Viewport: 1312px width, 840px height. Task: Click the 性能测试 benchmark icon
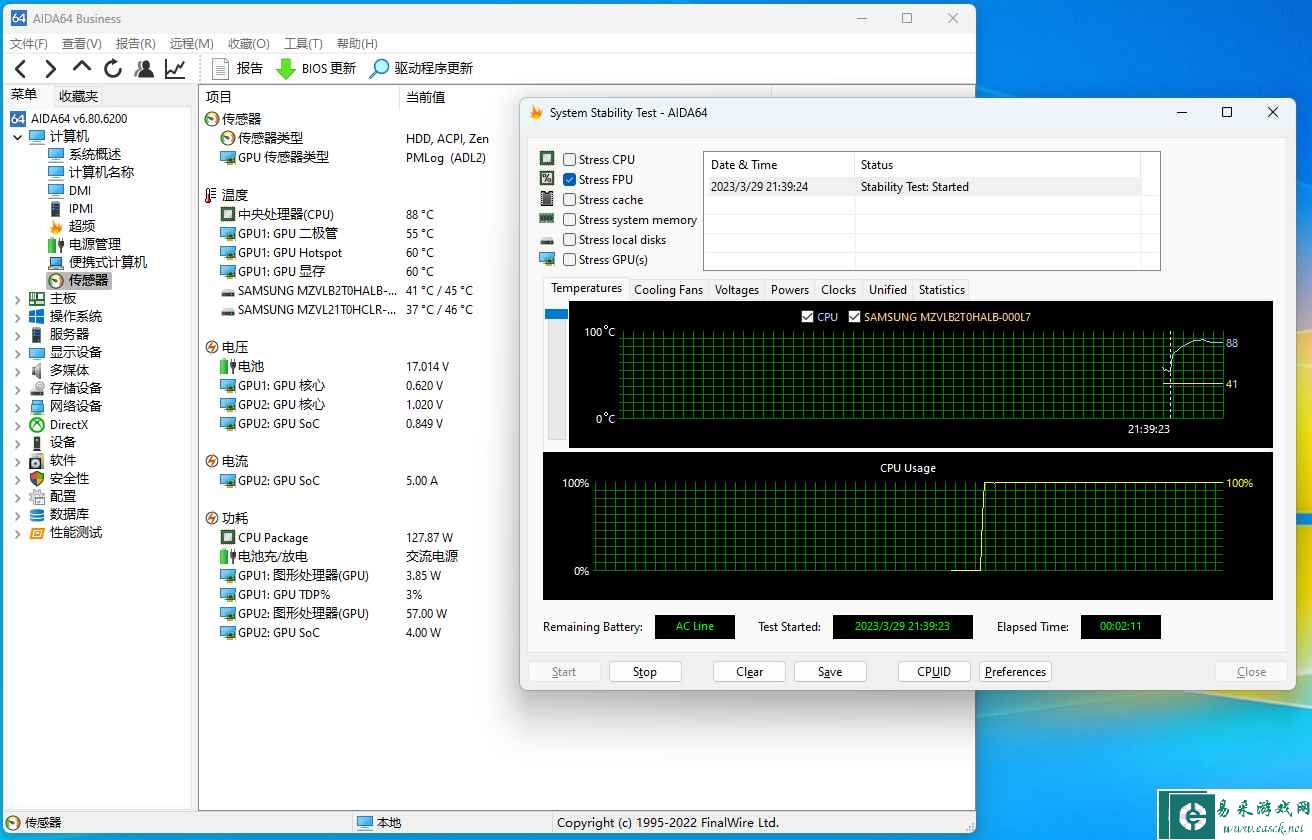tap(37, 532)
